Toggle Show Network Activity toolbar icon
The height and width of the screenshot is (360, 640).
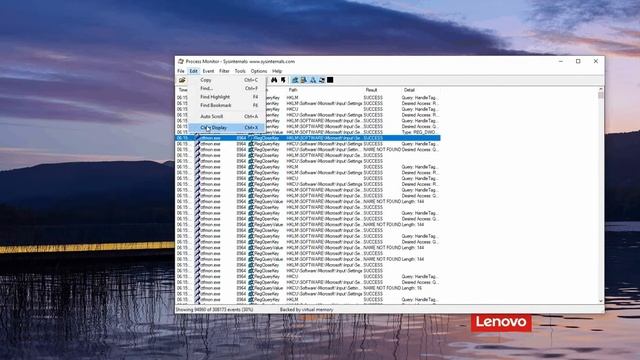(313, 80)
